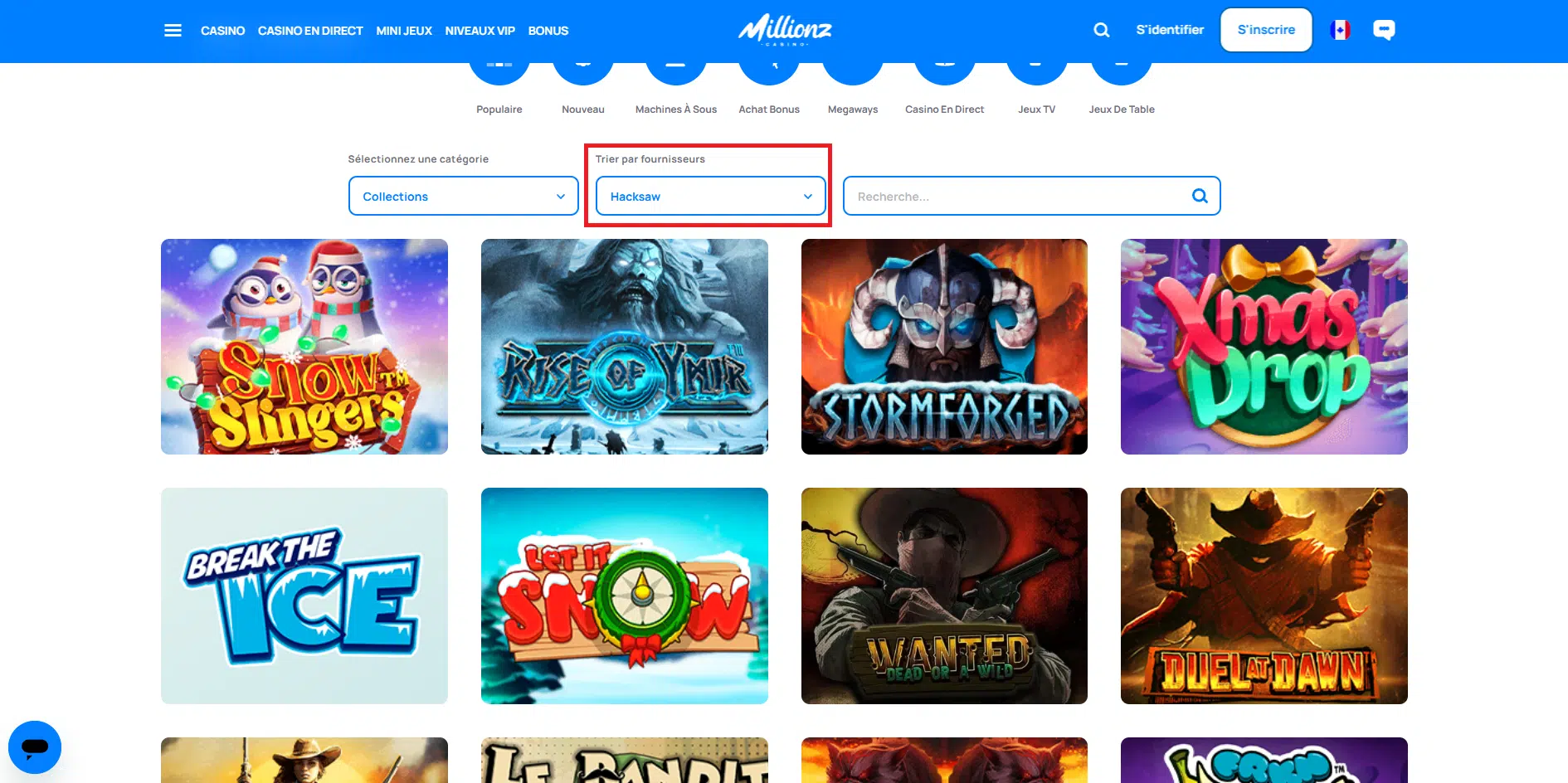Open the Xmas Drop game
Viewport: 1568px width, 783px height.
click(x=1264, y=347)
